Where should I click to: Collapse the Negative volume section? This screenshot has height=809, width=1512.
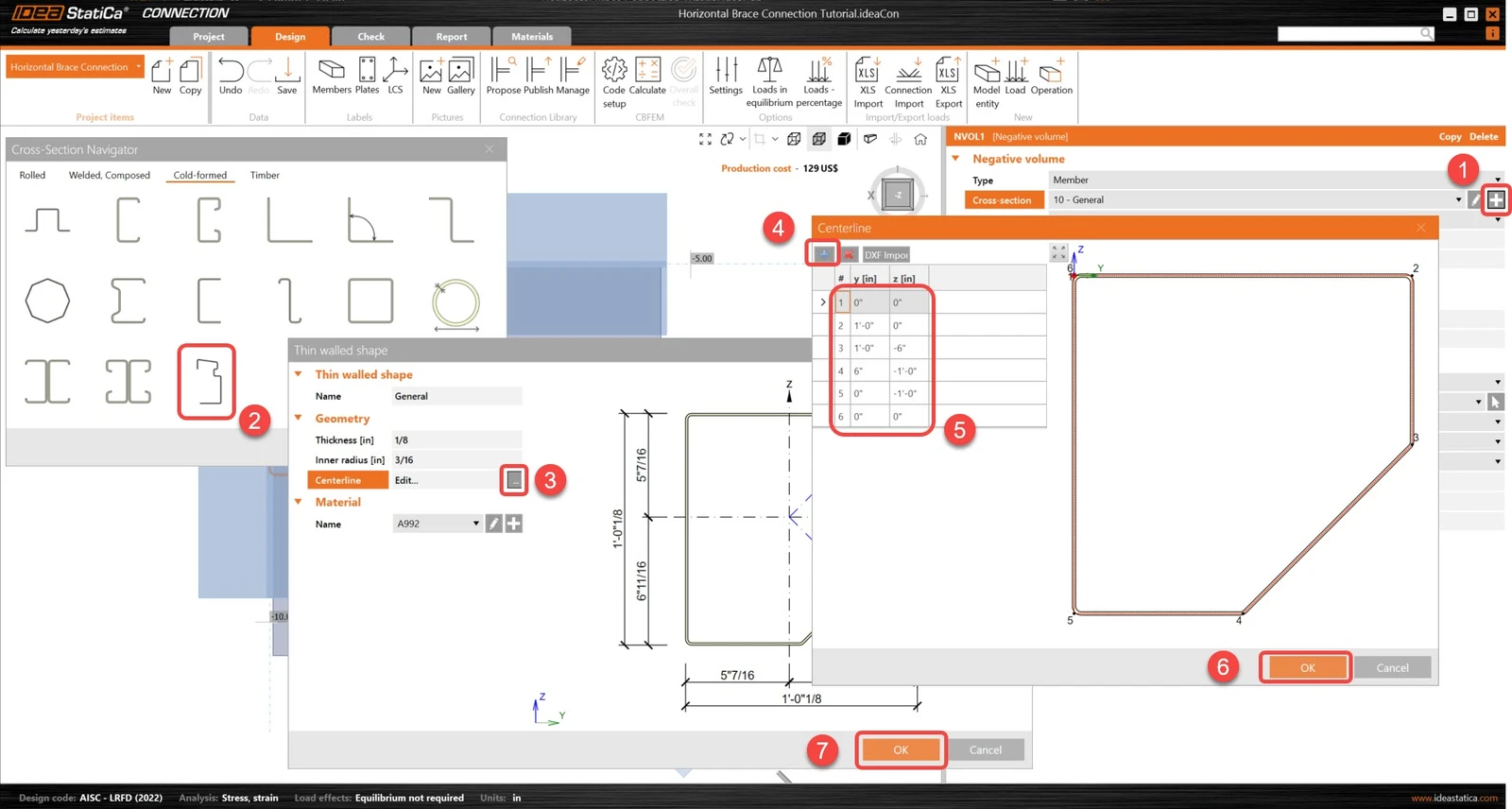(x=955, y=159)
